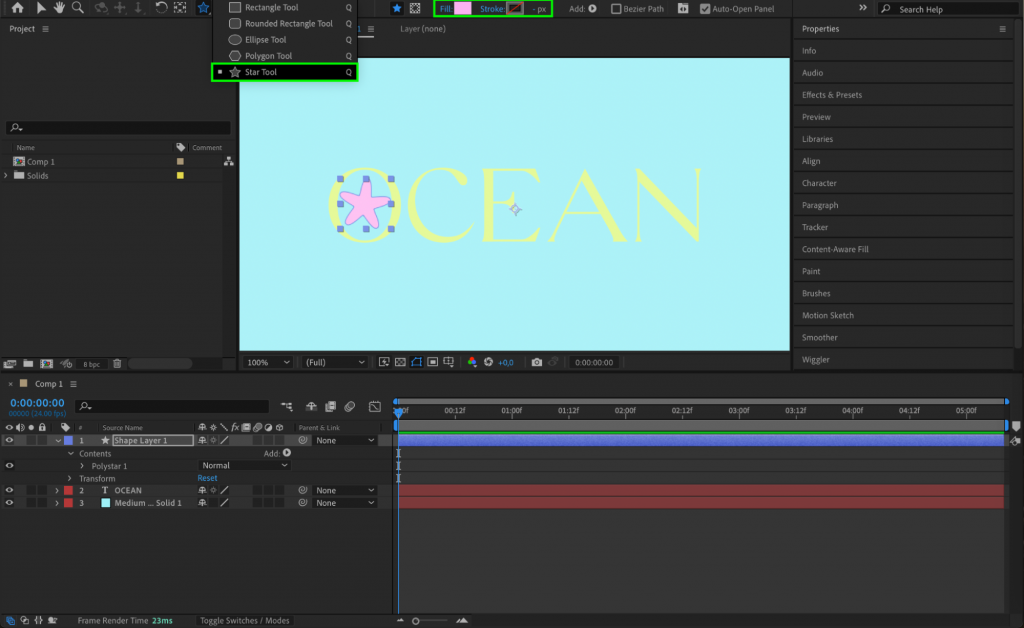Open the Normal blending mode dropdown
The height and width of the screenshot is (628, 1024).
pos(244,465)
